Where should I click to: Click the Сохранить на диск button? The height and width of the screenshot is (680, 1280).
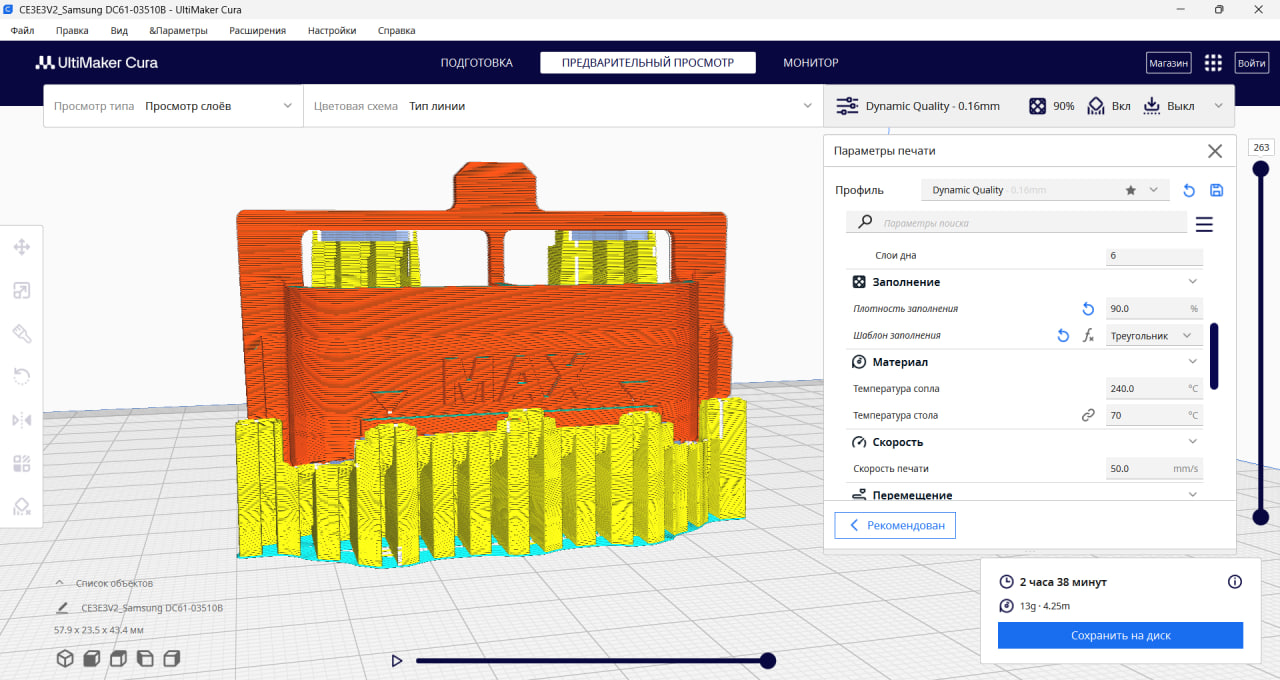click(1120, 635)
